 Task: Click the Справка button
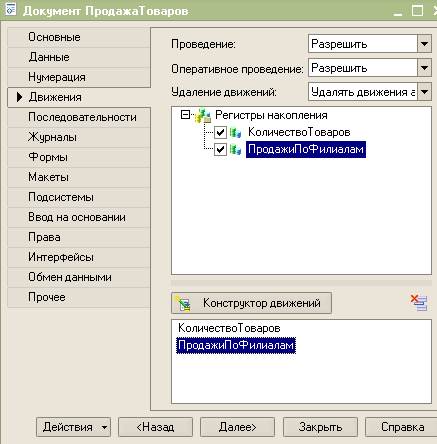pos(402,427)
